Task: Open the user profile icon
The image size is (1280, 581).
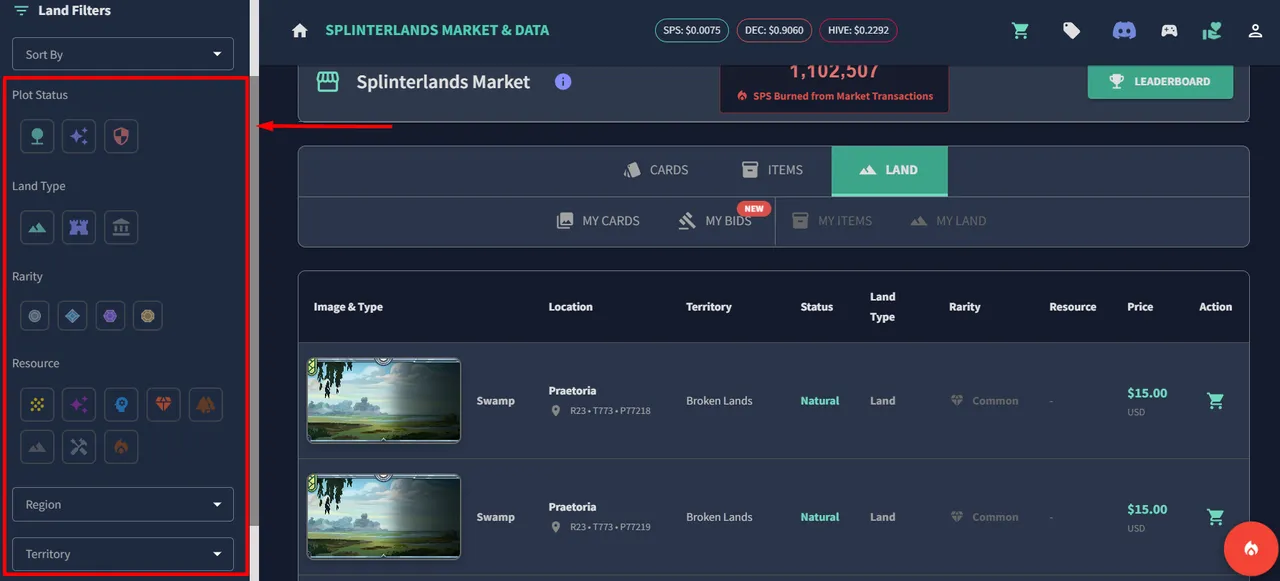Action: [1255, 31]
